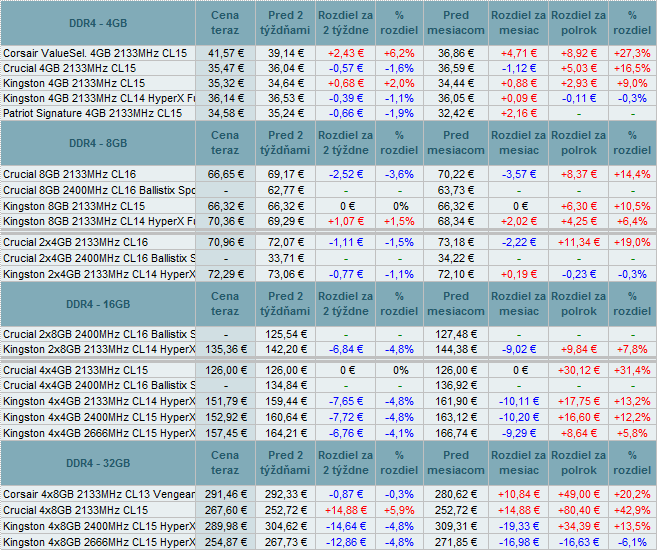Select current price cell 41,57 €

pos(226,53)
